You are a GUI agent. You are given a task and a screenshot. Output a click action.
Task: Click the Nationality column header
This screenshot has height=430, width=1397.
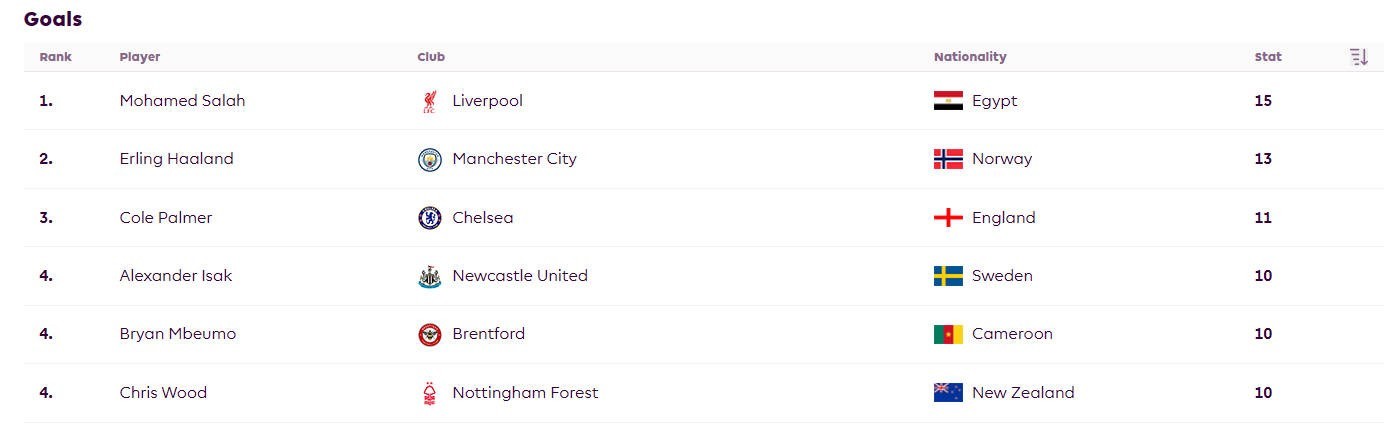[x=970, y=57]
